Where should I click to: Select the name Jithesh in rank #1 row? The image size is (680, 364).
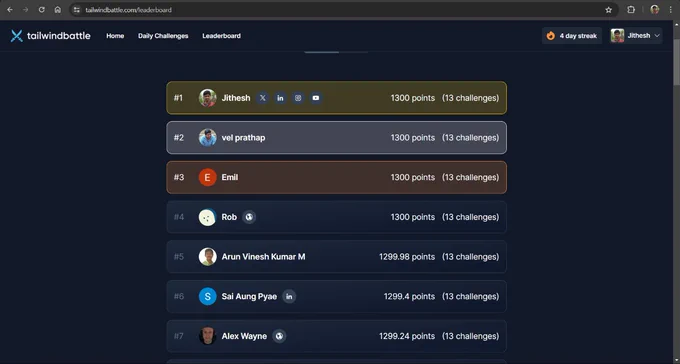pos(236,98)
